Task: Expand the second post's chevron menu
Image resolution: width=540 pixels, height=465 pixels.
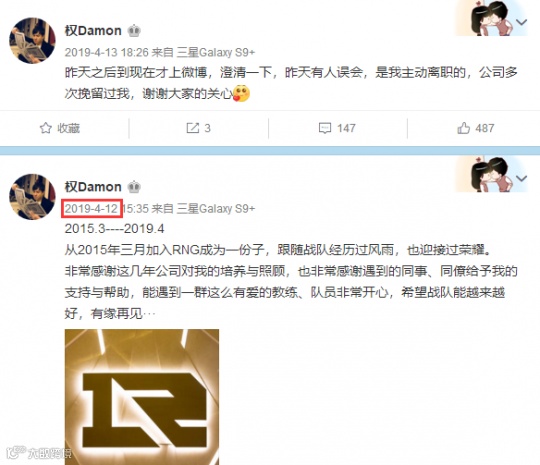Action: [521, 178]
